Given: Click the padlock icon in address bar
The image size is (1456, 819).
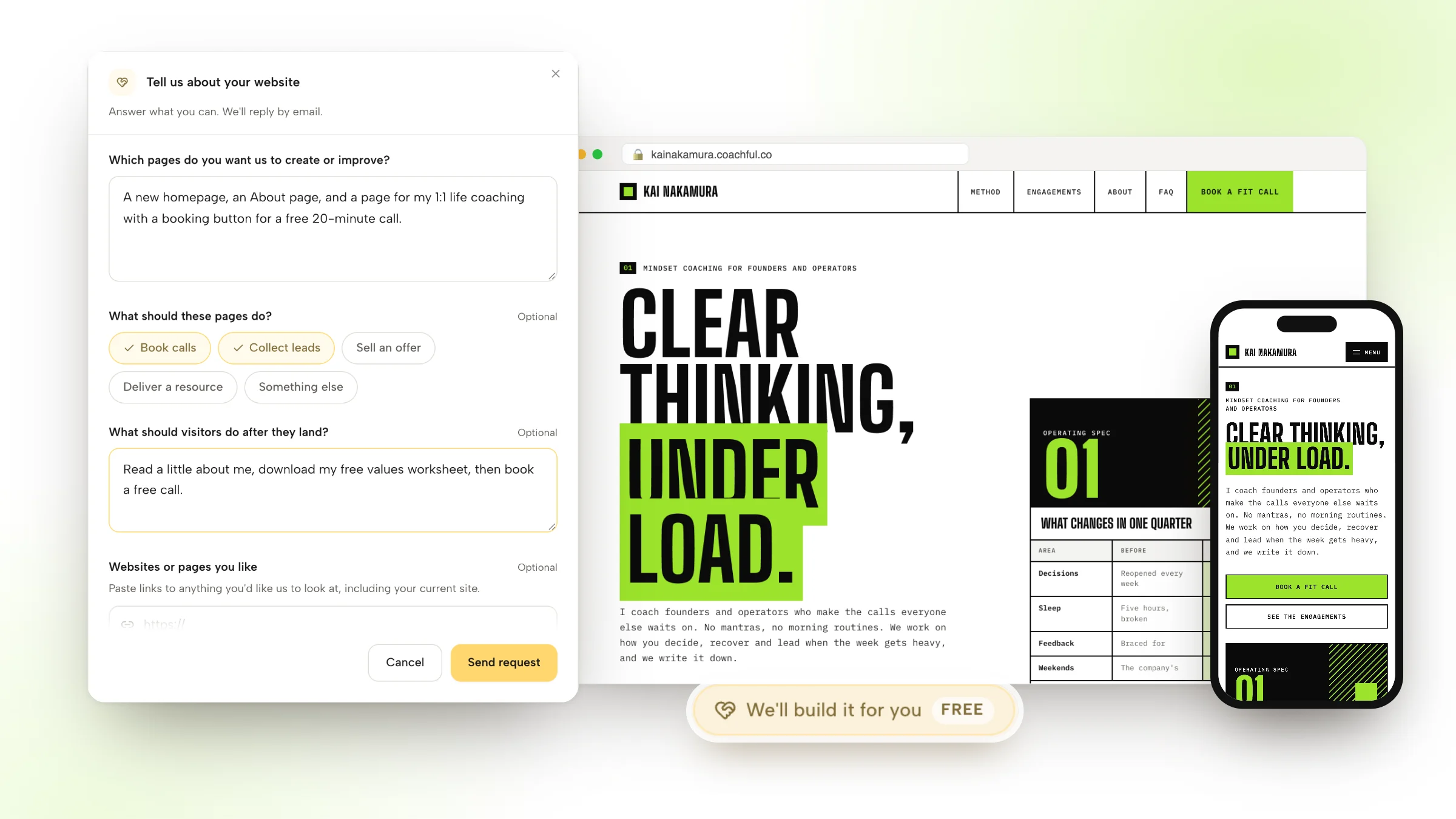Looking at the screenshot, I should coord(638,155).
